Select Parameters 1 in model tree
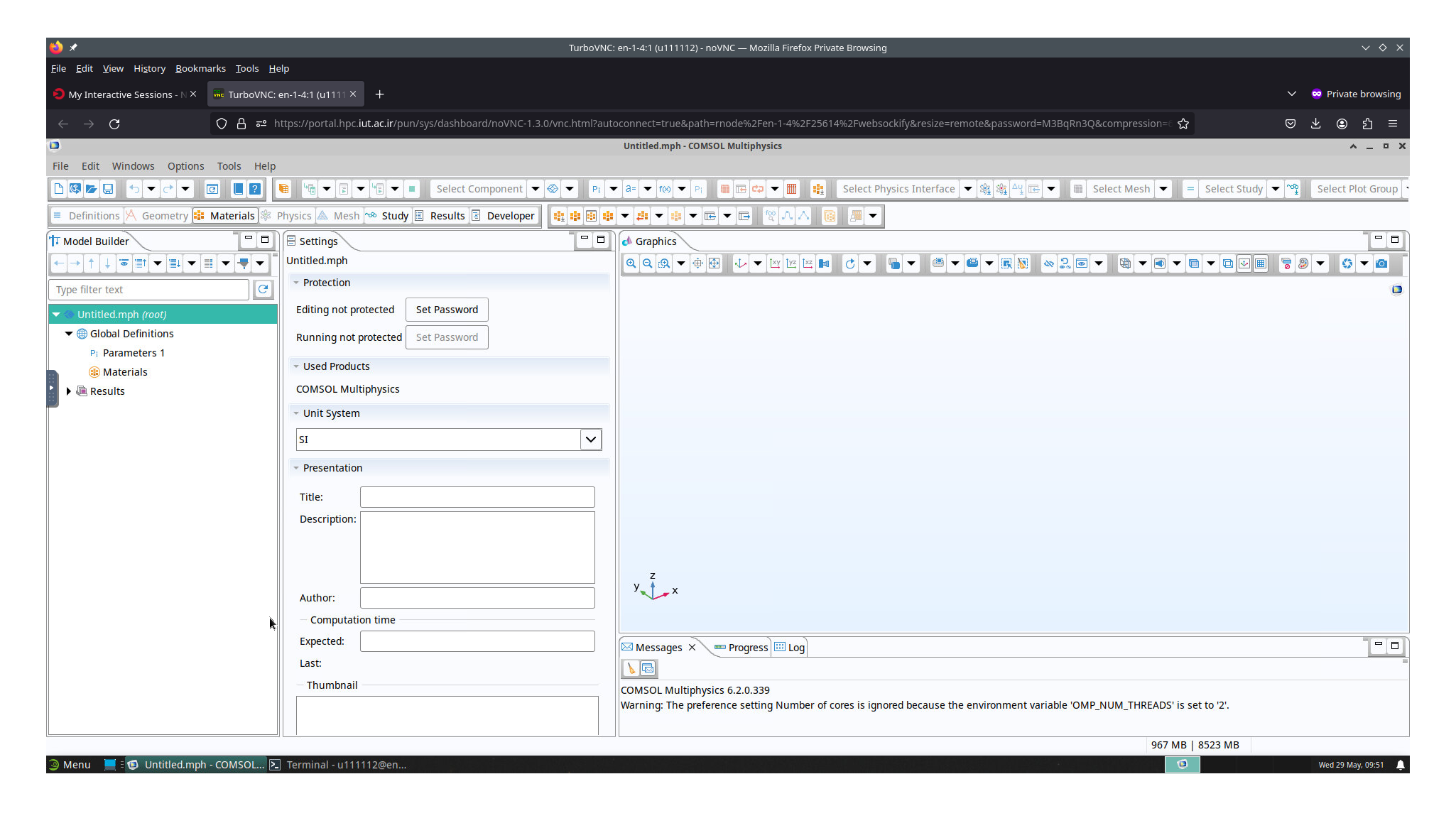 [134, 353]
